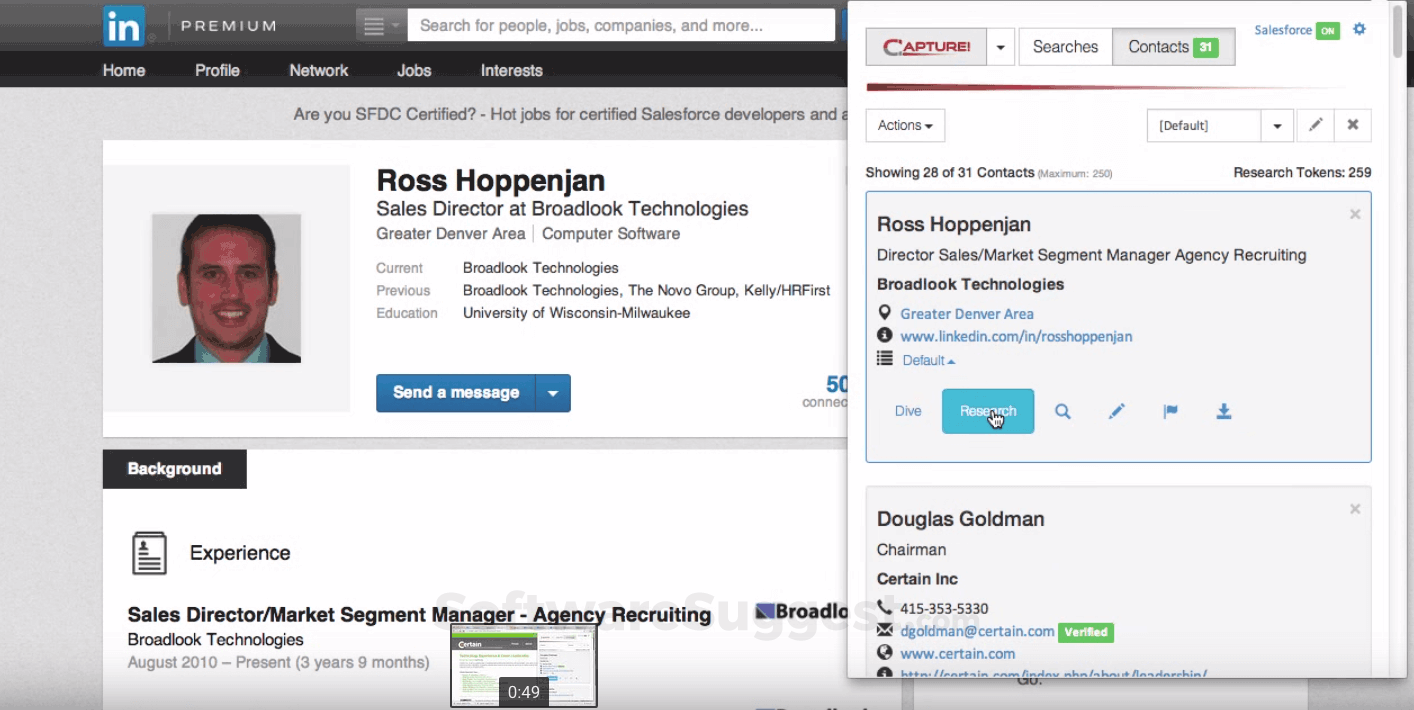Image resolution: width=1414 pixels, height=710 pixels.
Task: Open the Actions dropdown
Action: point(904,125)
